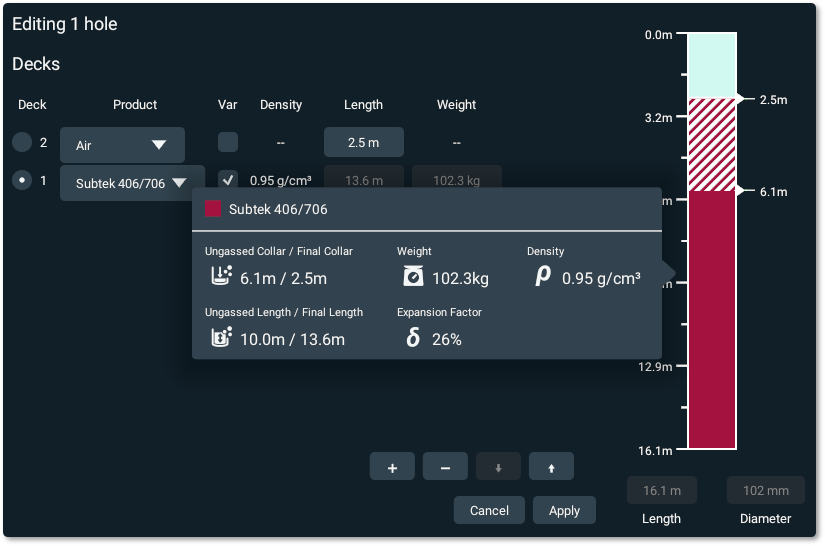825x546 pixels.
Task: Click the 16.1 m hole length field
Action: pyautogui.click(x=662, y=490)
